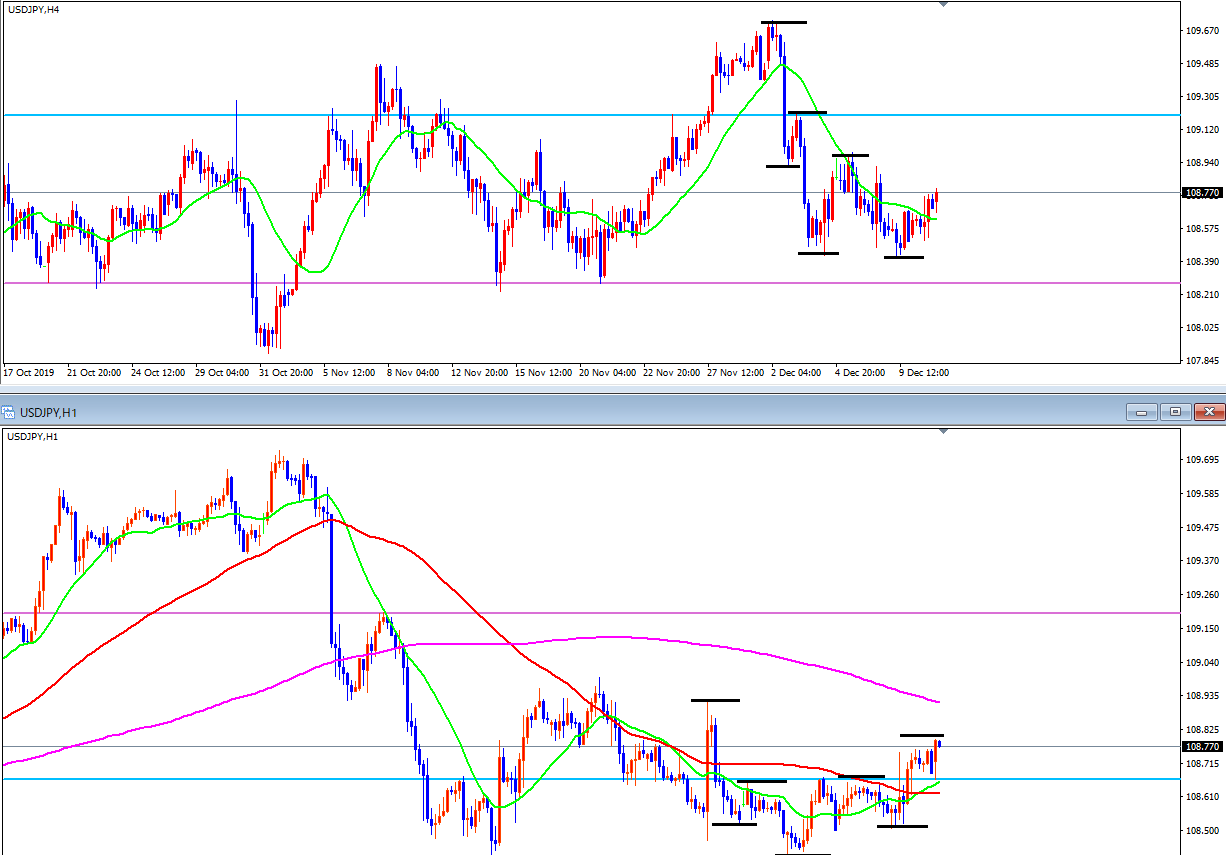Click the 109.695 price level on H1 scale
Viewport: 1226px width, 855px height.
tap(1201, 460)
